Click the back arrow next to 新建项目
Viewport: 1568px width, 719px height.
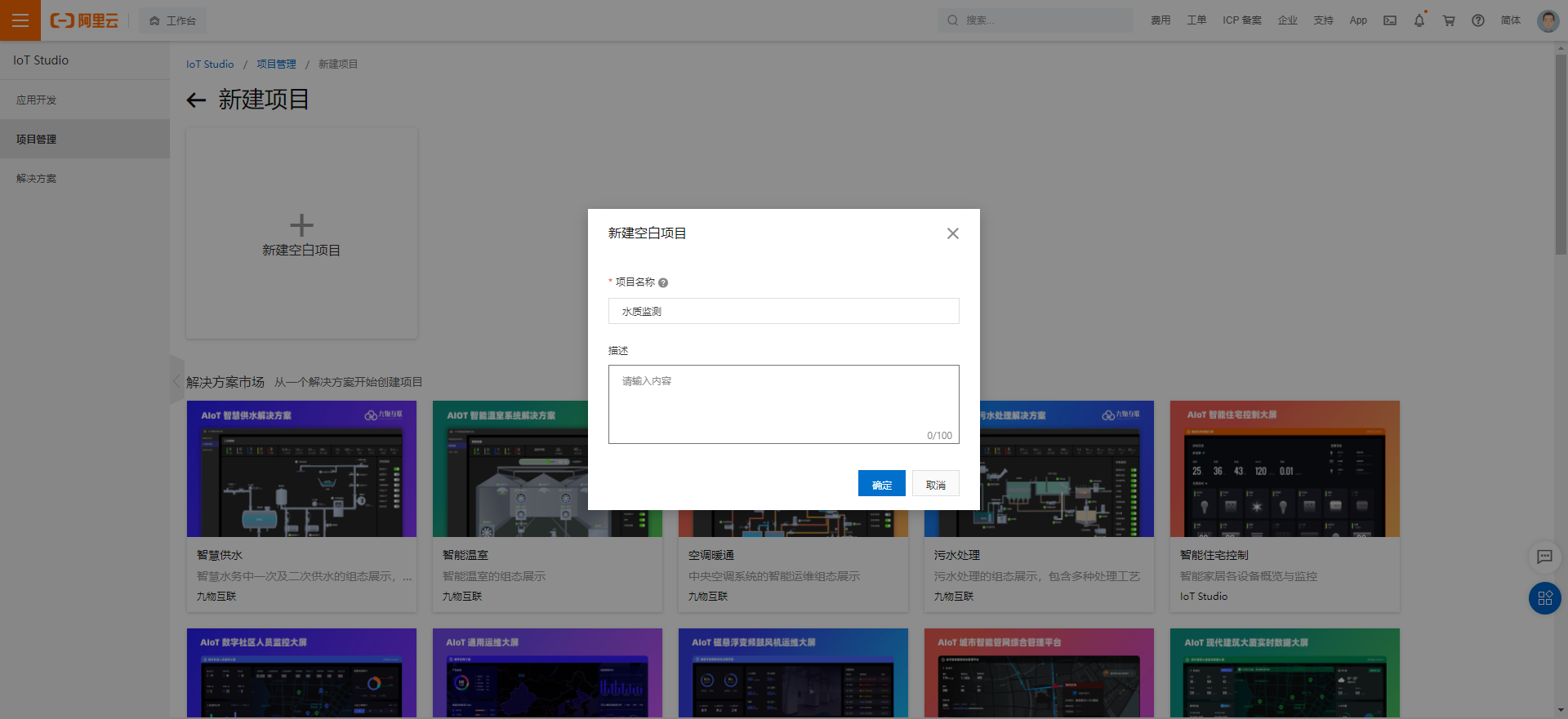point(196,100)
